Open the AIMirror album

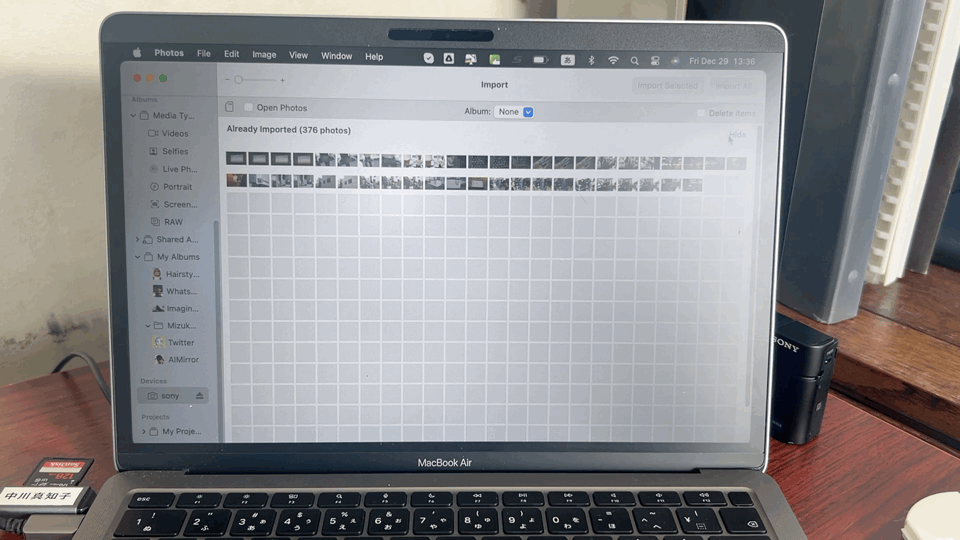click(x=183, y=359)
